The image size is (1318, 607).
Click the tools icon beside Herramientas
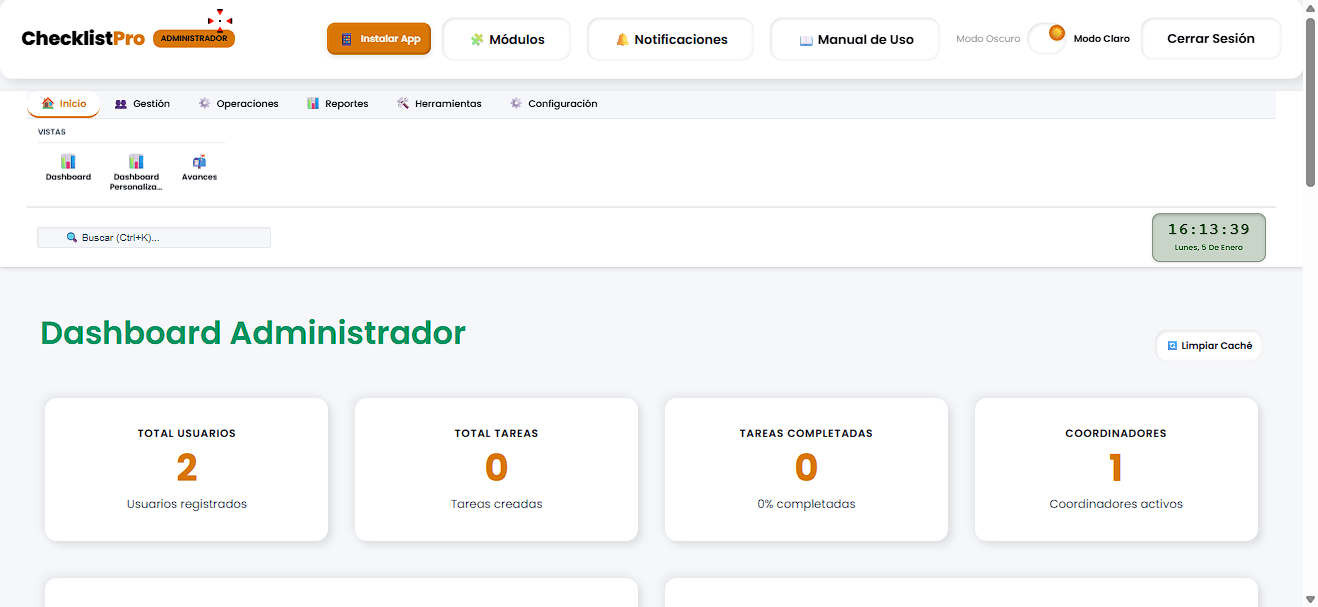tap(401, 102)
